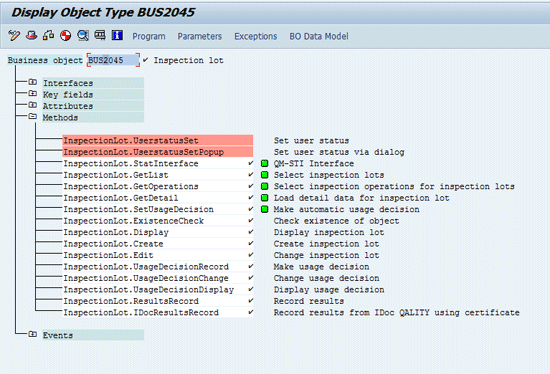
Task: Click the magnifier find toolbar icon
Action: (x=83, y=35)
